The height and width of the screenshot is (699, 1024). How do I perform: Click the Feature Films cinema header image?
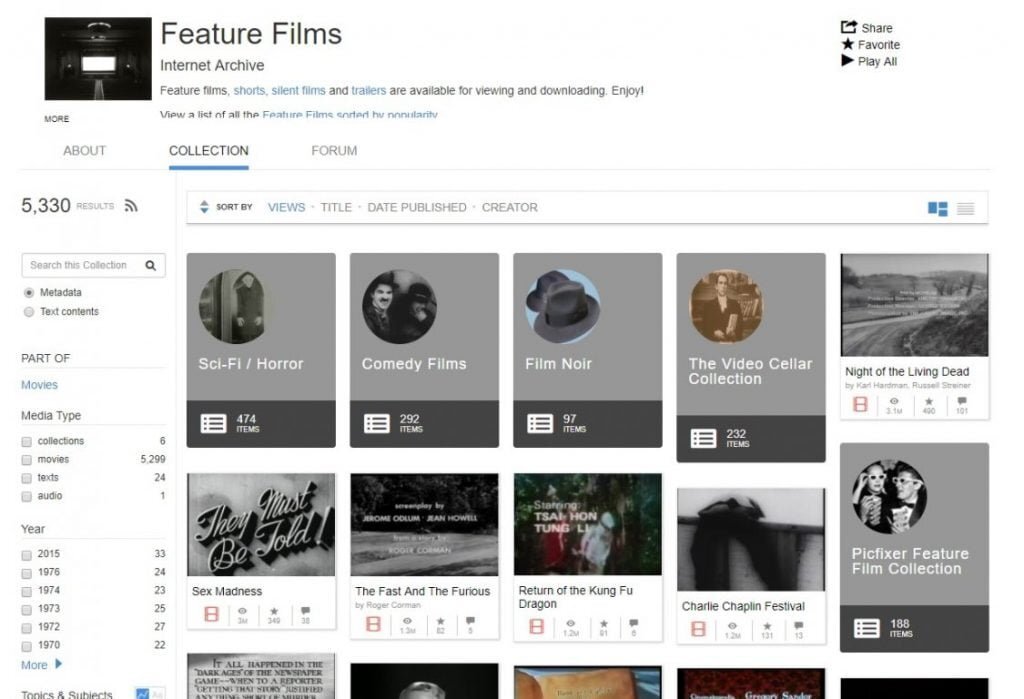click(98, 59)
